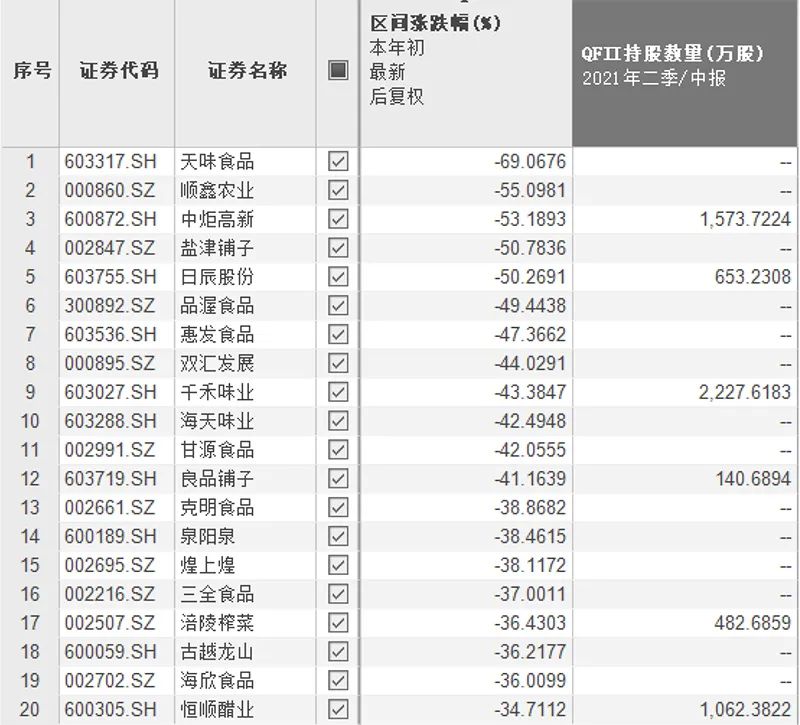The image size is (800, 725).
Task: Click stock code 603536.SH
Action: pyautogui.click(x=110, y=334)
